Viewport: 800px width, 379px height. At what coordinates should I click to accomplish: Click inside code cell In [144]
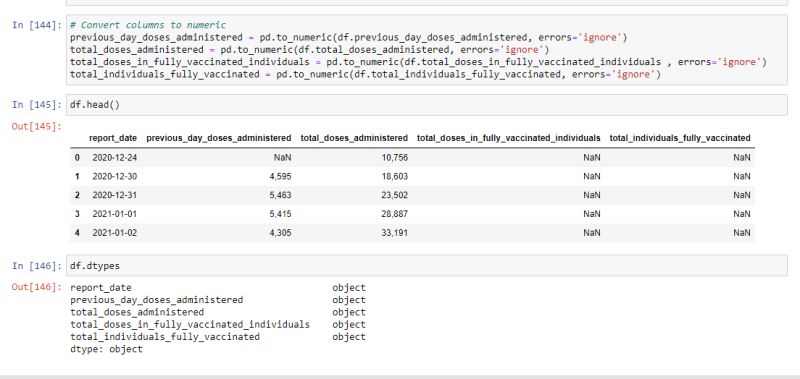click(427, 49)
